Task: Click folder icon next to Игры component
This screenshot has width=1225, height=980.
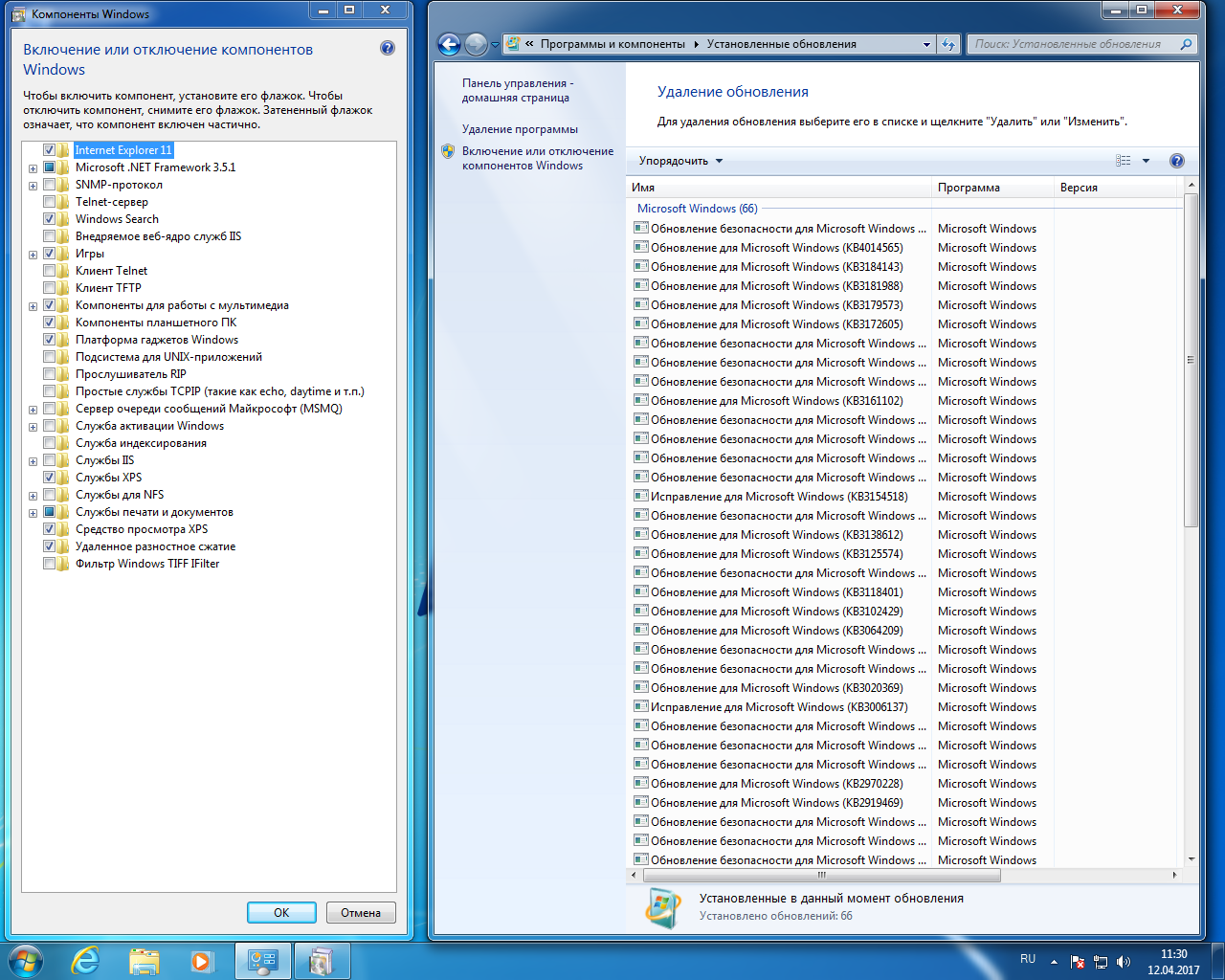Action: (x=64, y=254)
